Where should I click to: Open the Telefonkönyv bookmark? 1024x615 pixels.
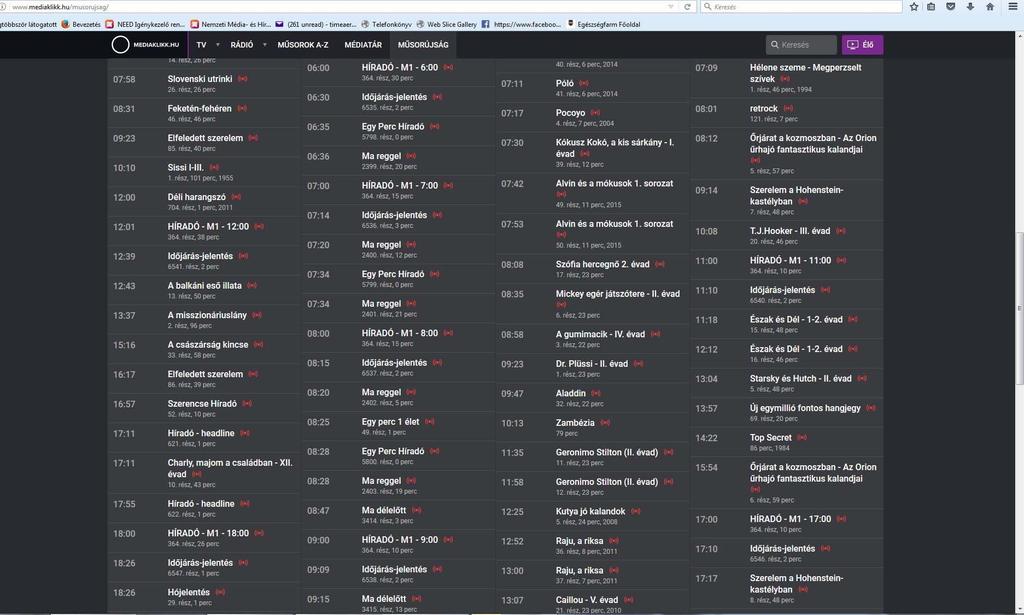pyautogui.click(x=386, y=24)
